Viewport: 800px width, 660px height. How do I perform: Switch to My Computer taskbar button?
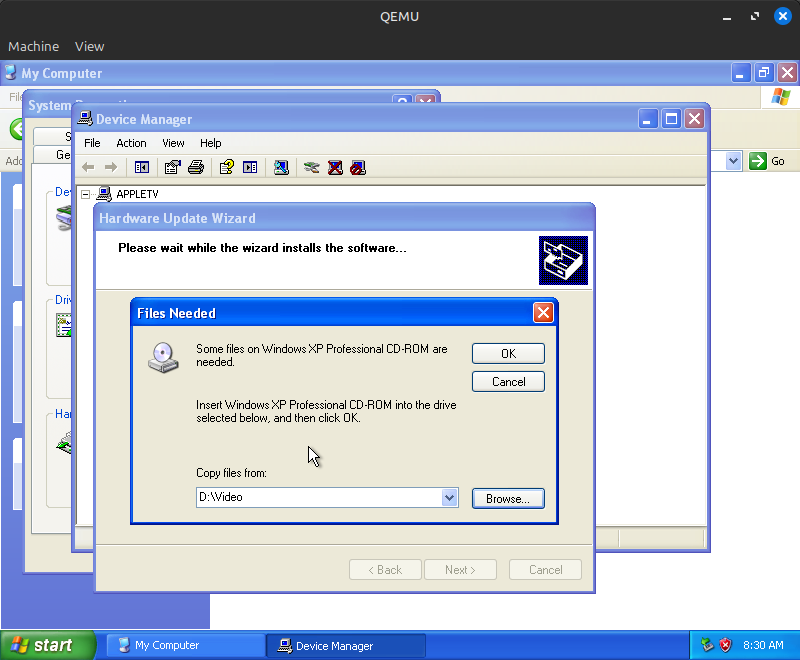(185, 645)
